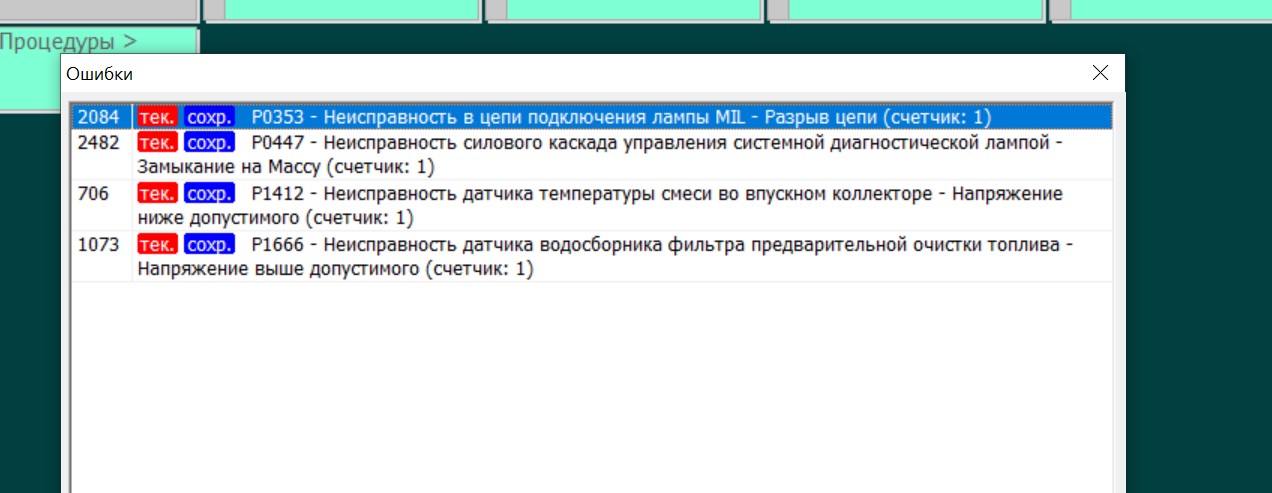The width and height of the screenshot is (1272, 493).
Task: Click error number 2084 in first column
Action: click(98, 117)
